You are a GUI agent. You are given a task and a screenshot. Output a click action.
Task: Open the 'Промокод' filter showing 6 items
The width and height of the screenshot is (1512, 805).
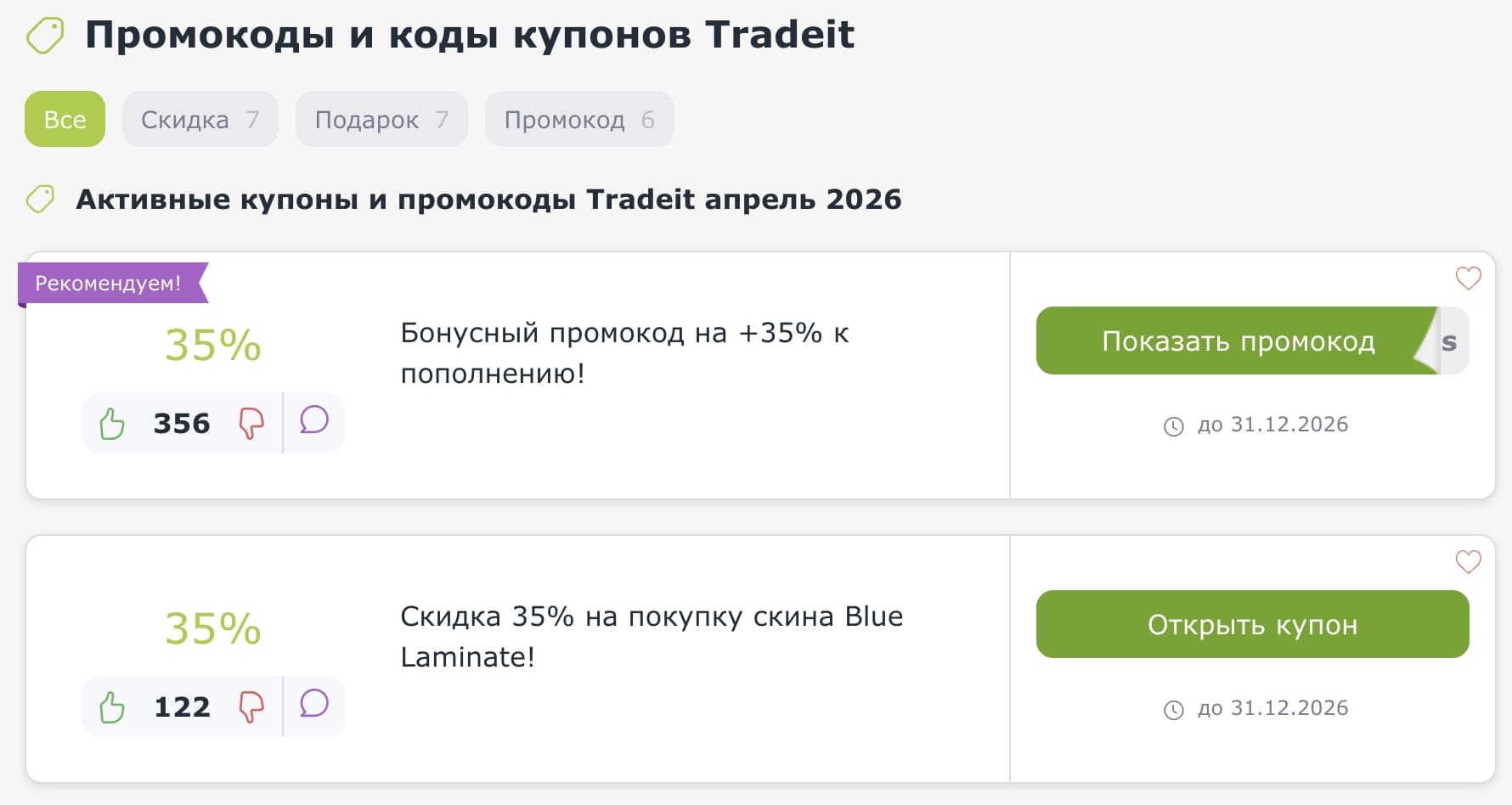coord(578,119)
